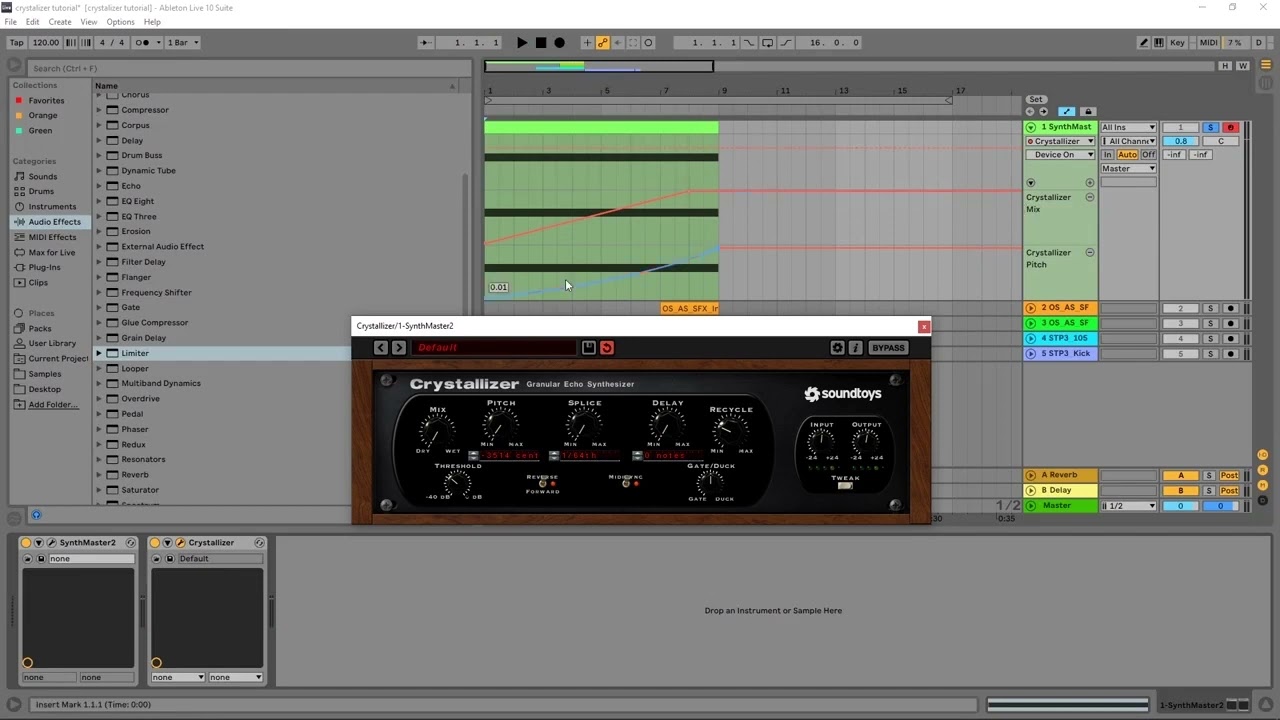This screenshot has height=720, width=1280.
Task: Enable Key map mode switch
Action: (x=1177, y=42)
